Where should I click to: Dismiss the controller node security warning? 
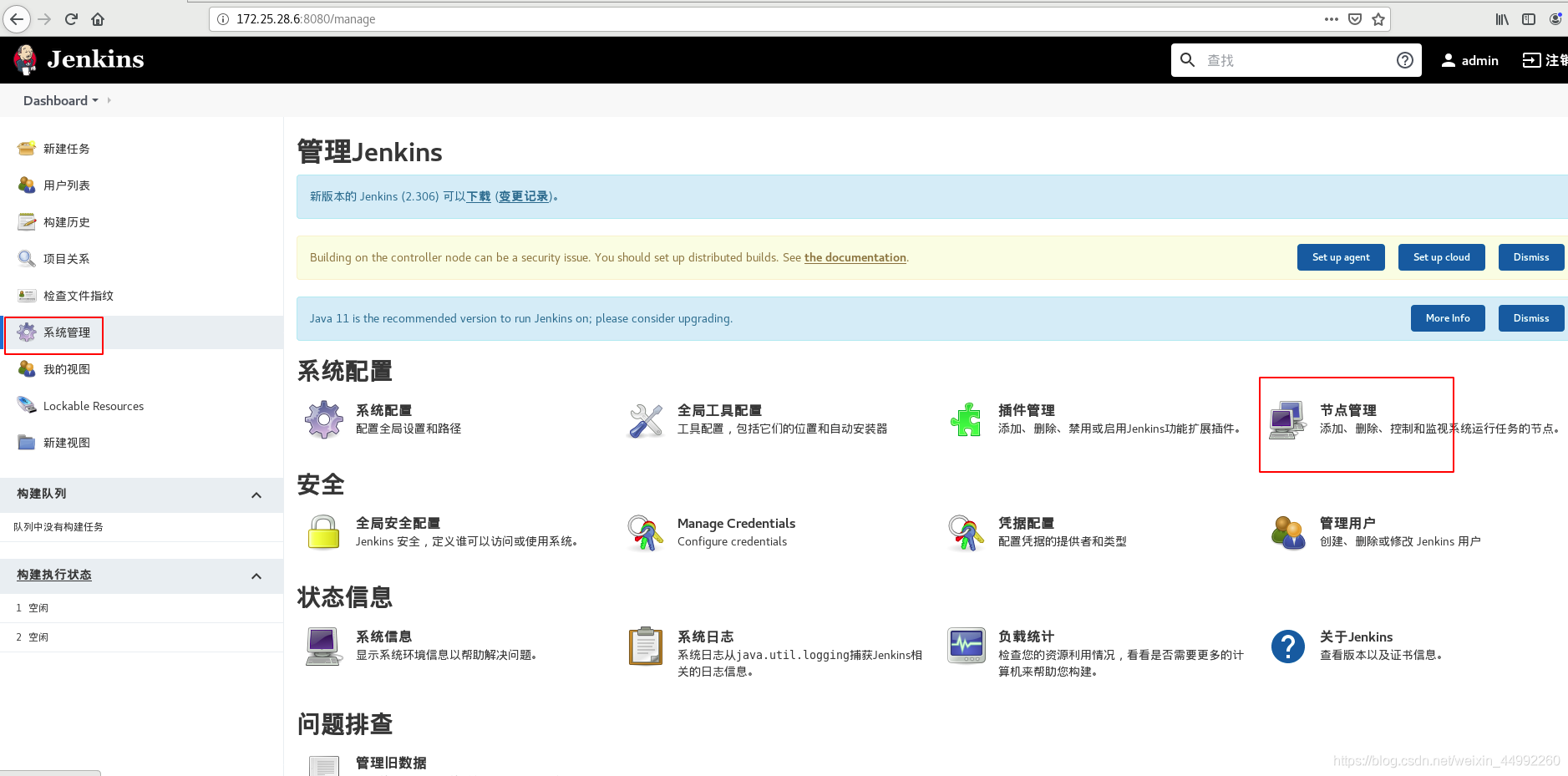pyautogui.click(x=1530, y=257)
